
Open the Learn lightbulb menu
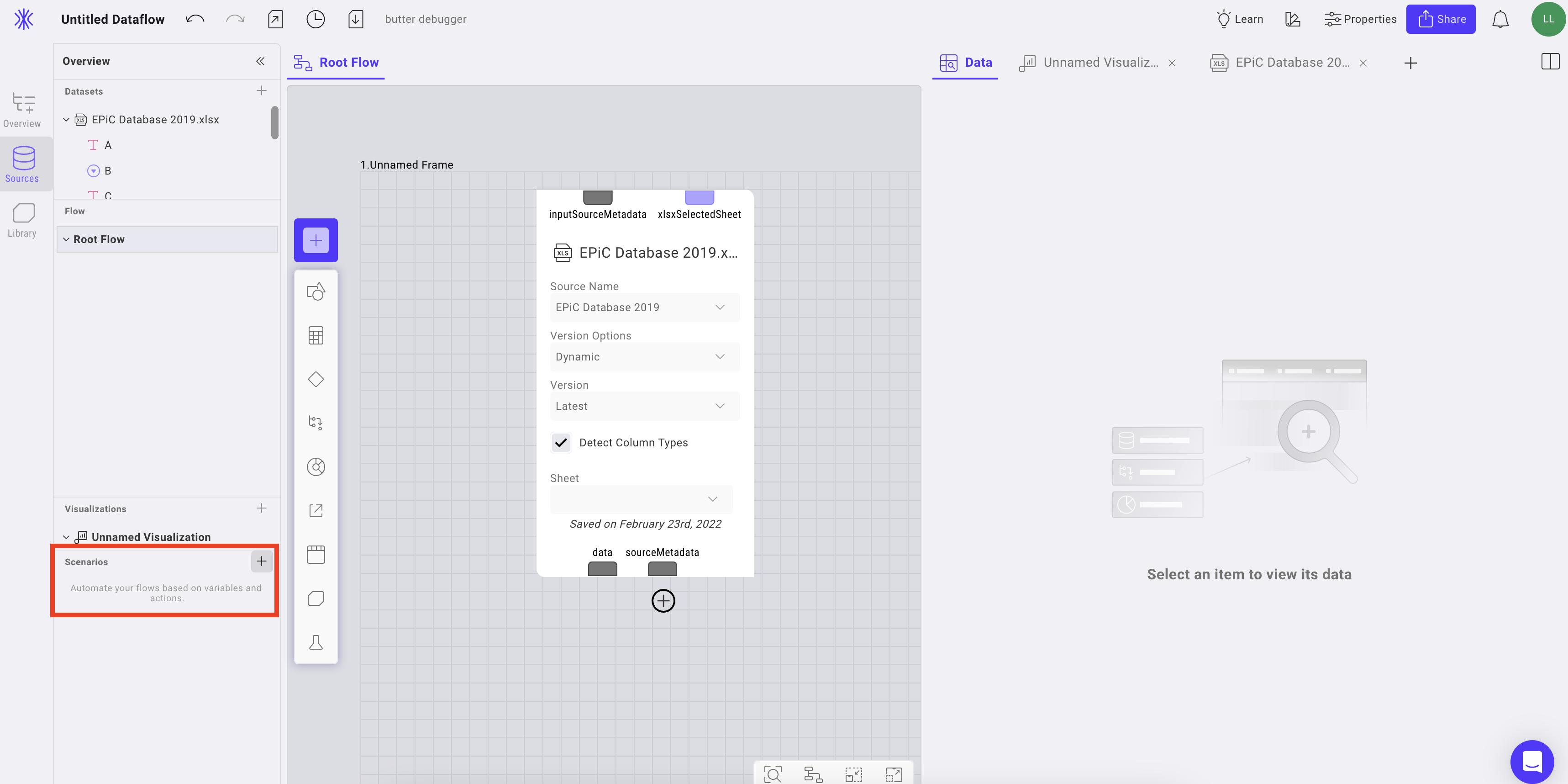1239,19
